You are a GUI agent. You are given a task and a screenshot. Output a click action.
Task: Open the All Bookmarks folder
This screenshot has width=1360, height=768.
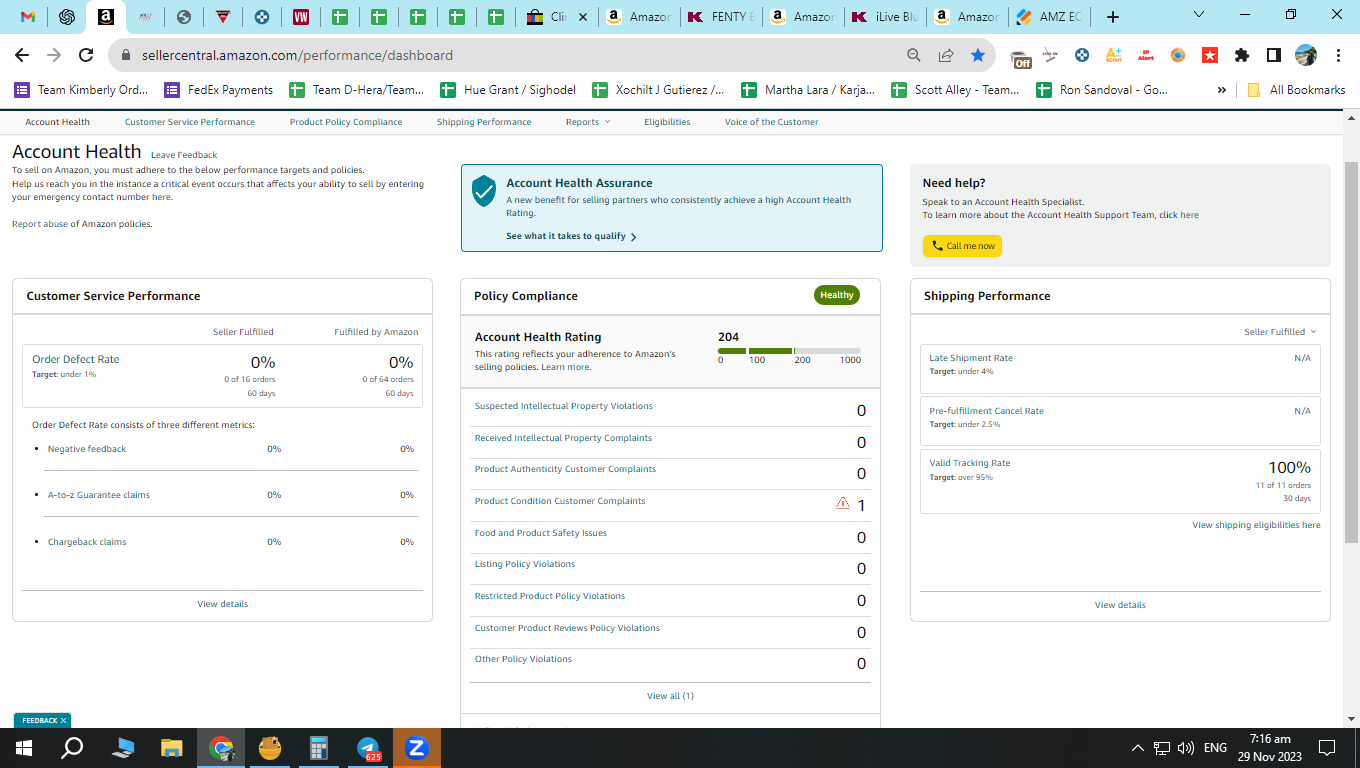tap(1296, 90)
